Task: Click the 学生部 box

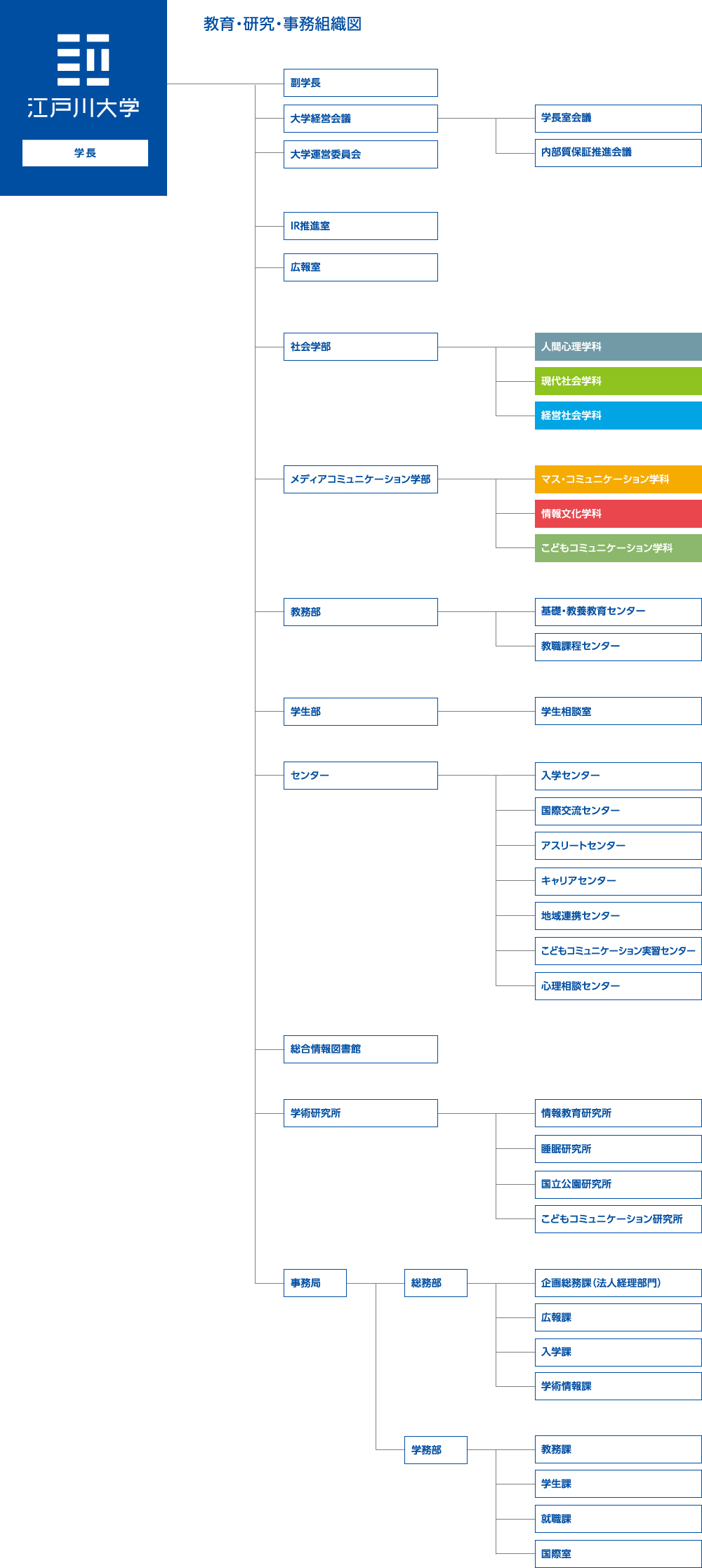Action: click(x=361, y=712)
